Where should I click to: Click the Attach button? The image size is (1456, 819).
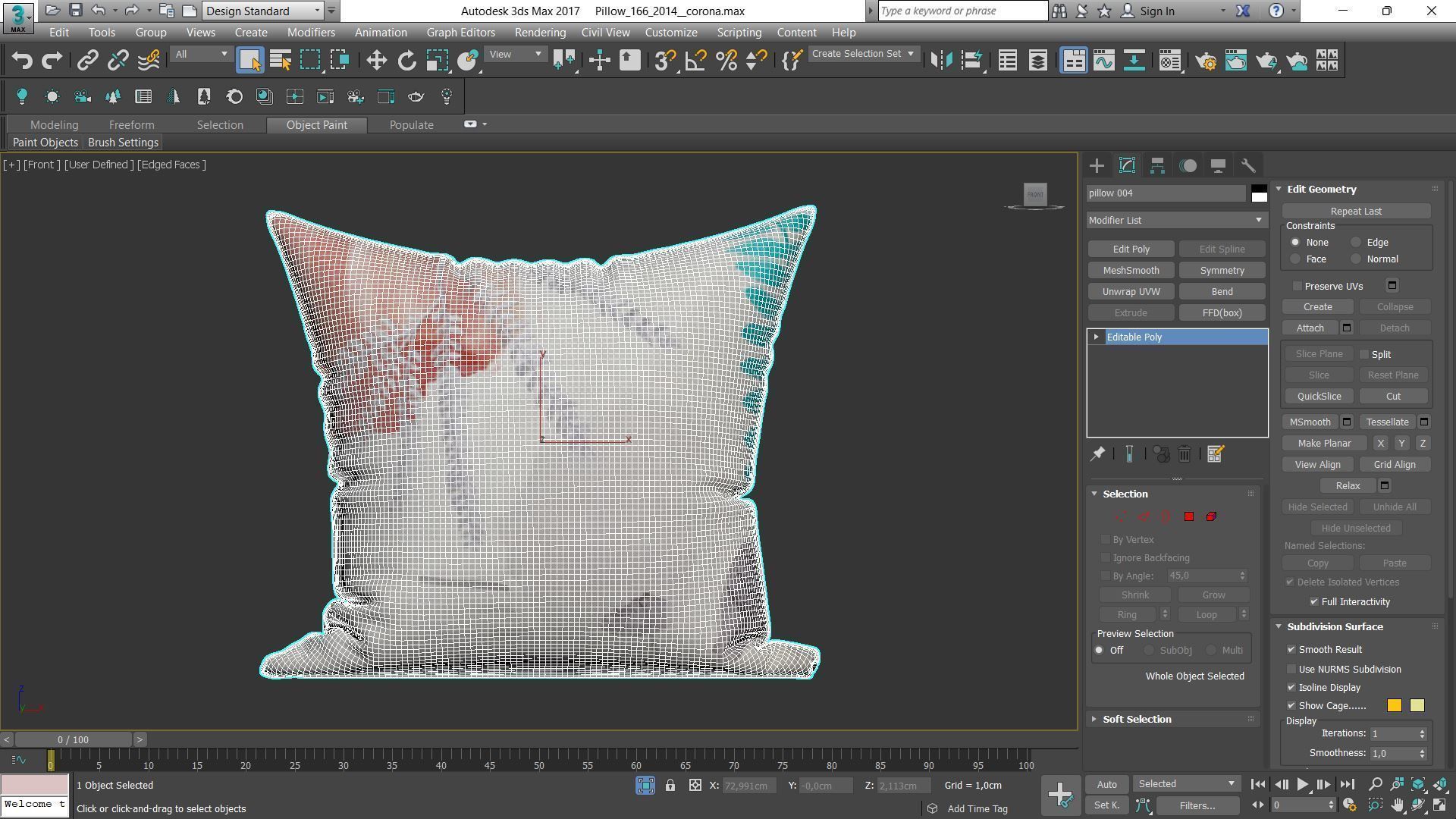(1310, 328)
